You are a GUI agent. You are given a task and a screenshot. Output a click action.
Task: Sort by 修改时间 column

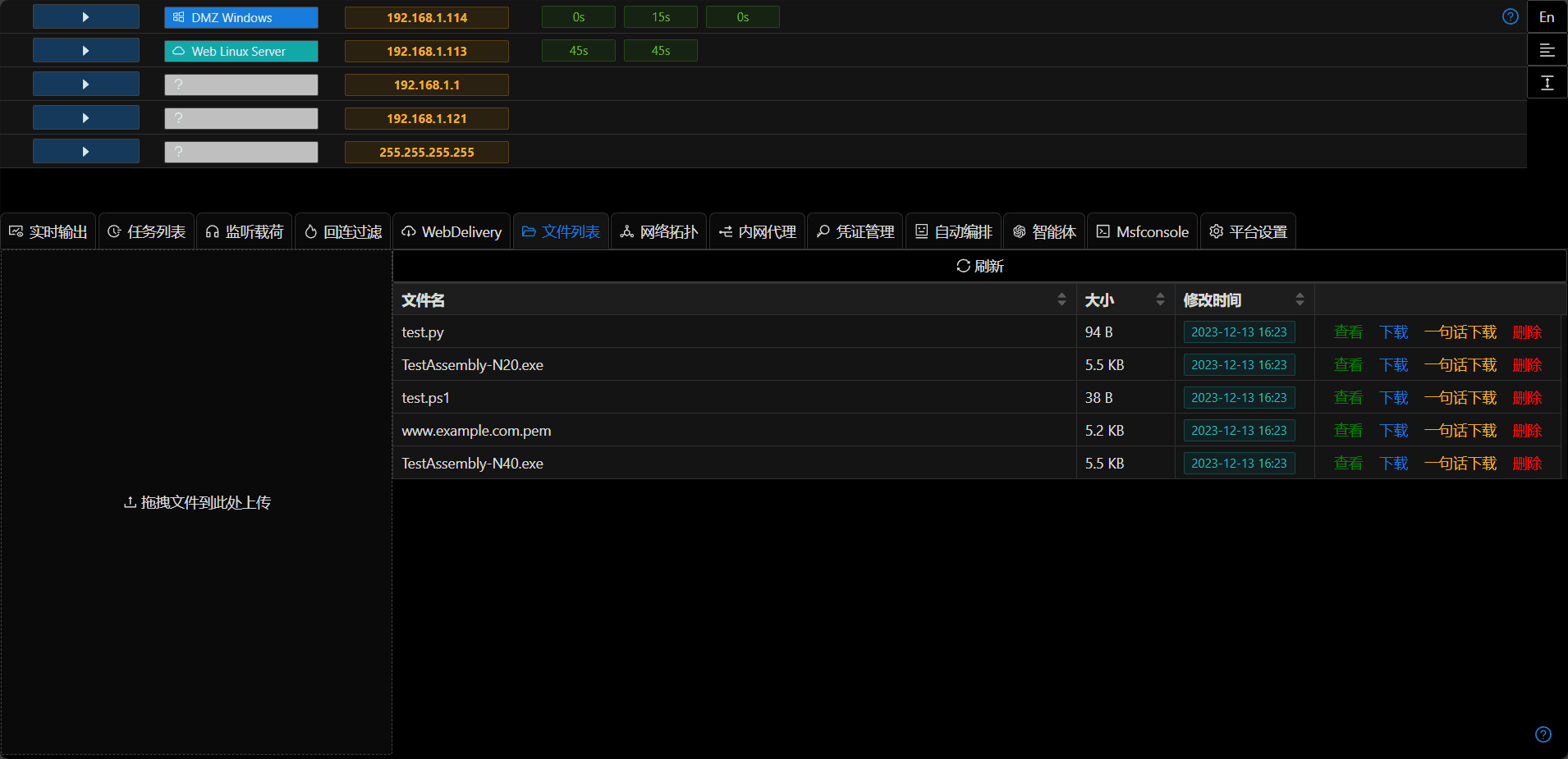tap(1245, 299)
